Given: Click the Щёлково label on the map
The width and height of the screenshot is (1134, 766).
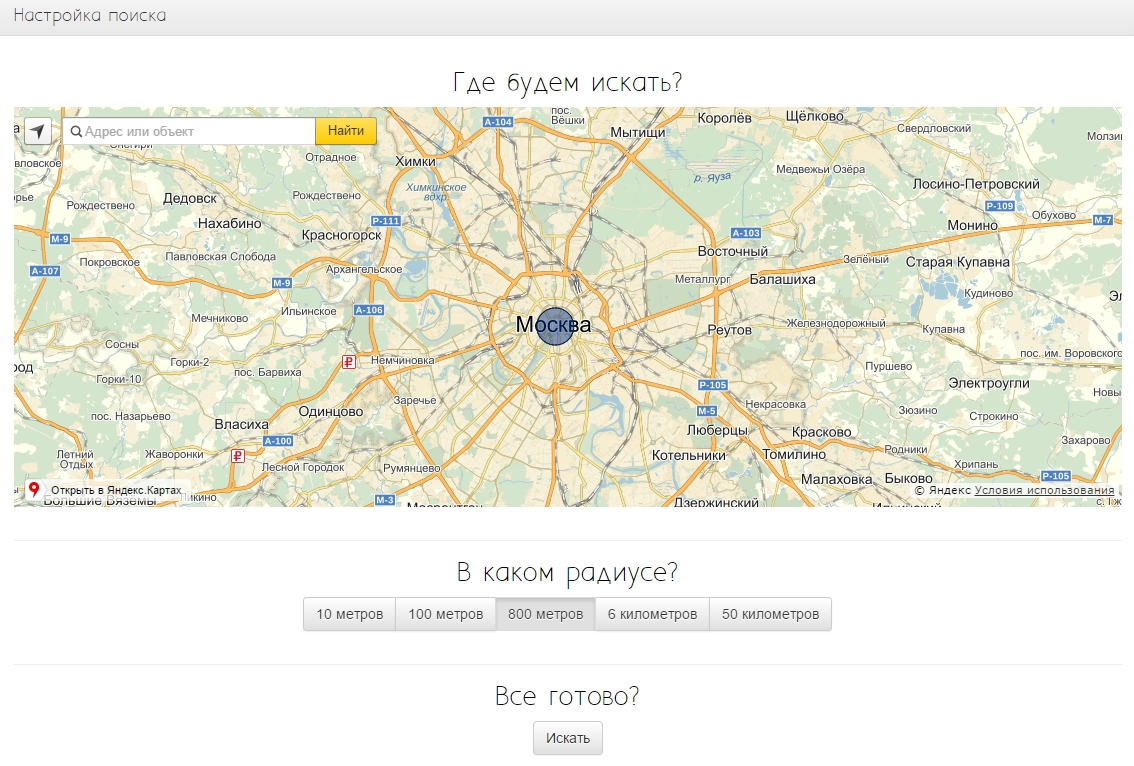Looking at the screenshot, I should (814, 116).
